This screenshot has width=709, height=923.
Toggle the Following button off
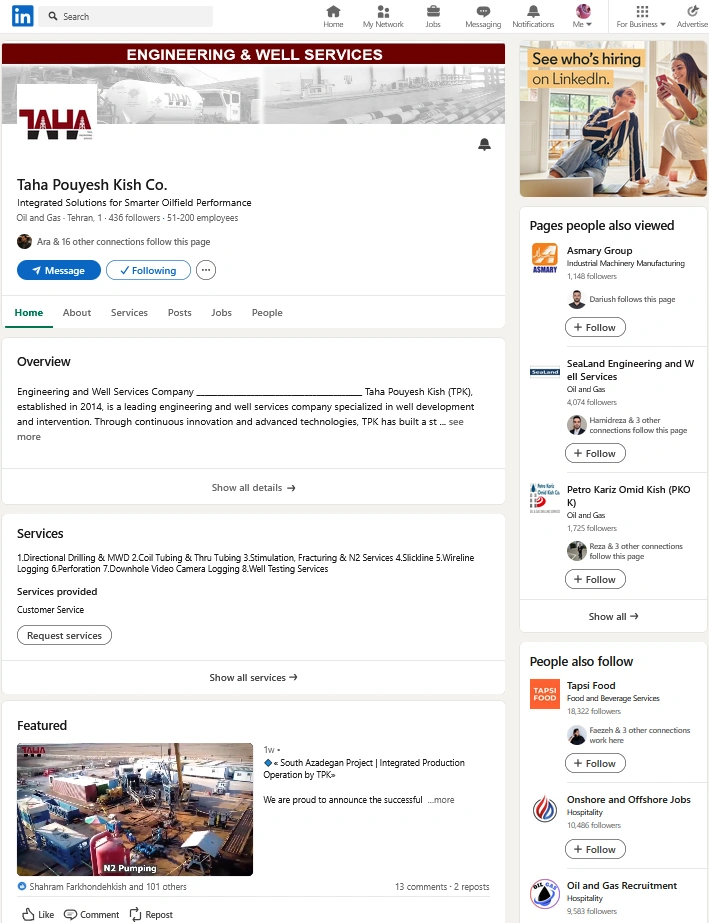click(x=148, y=270)
